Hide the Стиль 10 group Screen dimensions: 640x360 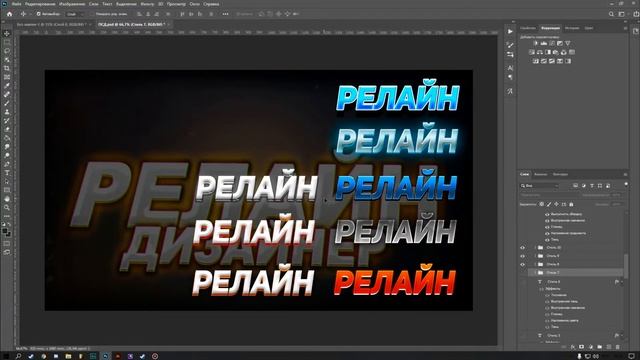click(x=522, y=248)
